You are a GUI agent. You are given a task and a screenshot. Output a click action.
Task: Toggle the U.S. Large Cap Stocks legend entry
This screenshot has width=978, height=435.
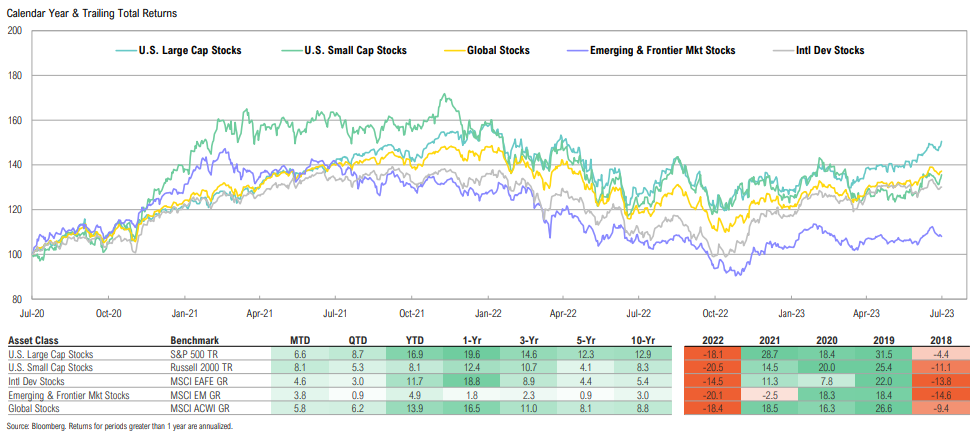(190, 50)
